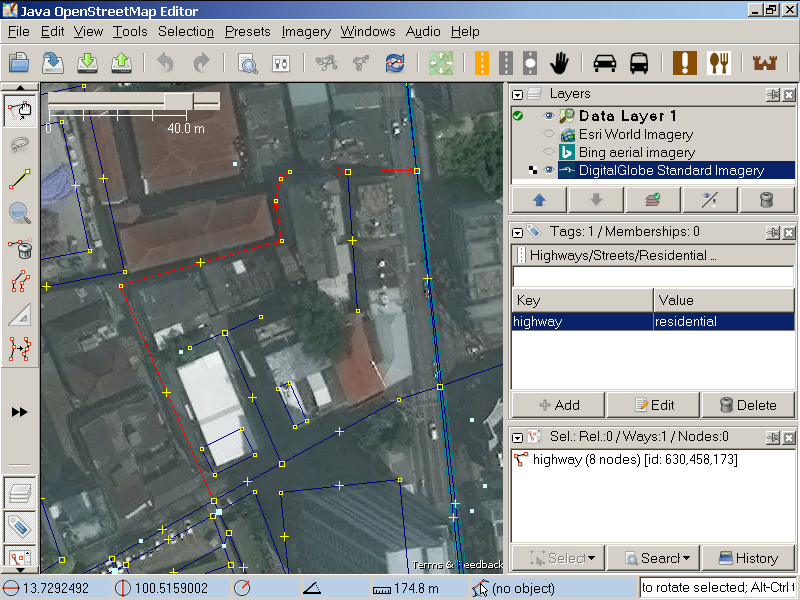Click the Add tag button
This screenshot has height=600, width=800.
(559, 405)
